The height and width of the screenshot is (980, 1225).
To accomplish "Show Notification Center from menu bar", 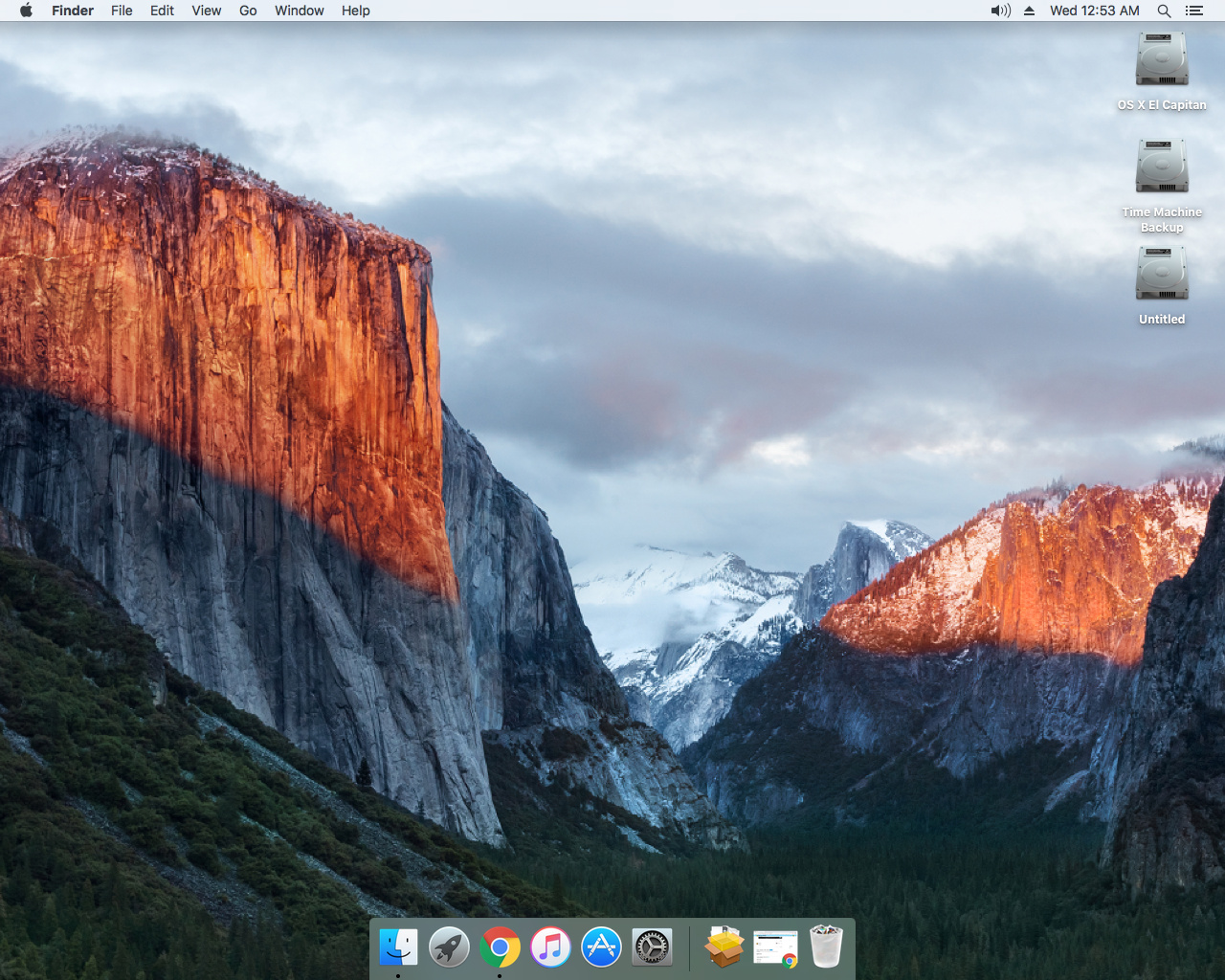I will (1193, 11).
